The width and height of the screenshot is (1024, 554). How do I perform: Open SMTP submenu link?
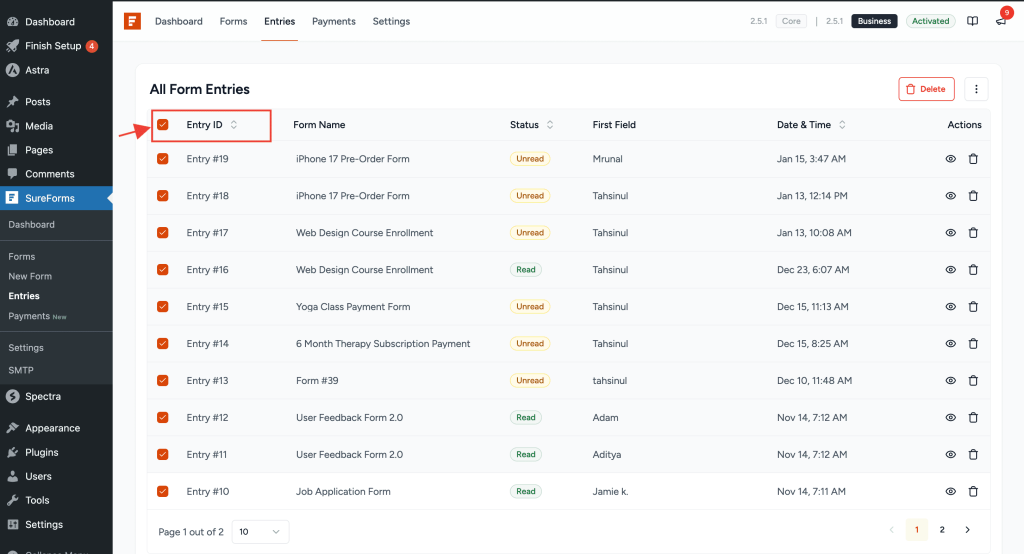click(x=21, y=370)
